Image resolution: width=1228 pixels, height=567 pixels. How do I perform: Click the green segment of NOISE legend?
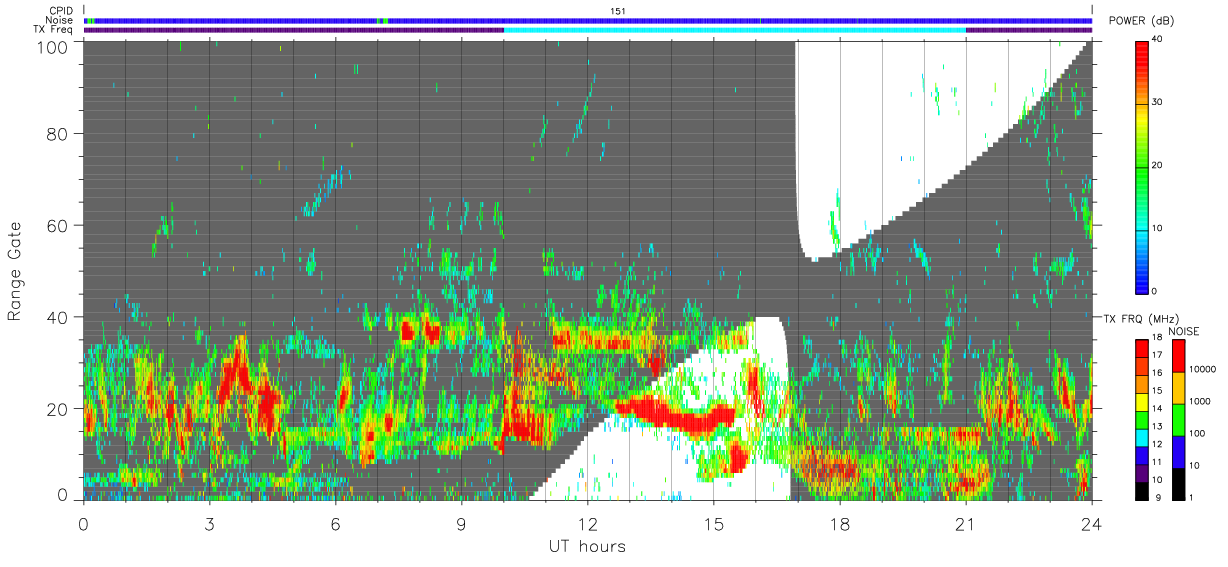1181,419
